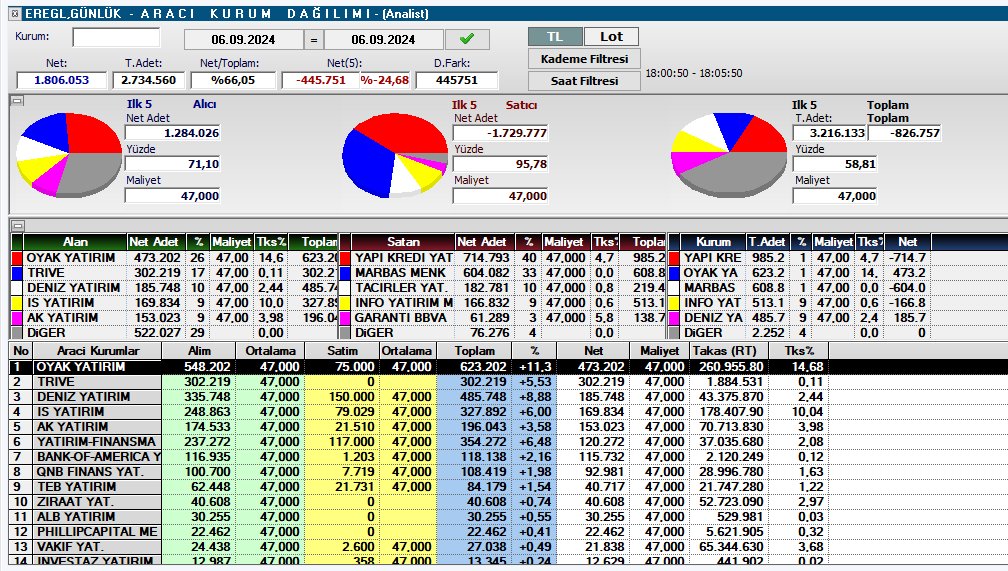Click Alıcı Net Adet value 1.284.026

tap(172, 133)
